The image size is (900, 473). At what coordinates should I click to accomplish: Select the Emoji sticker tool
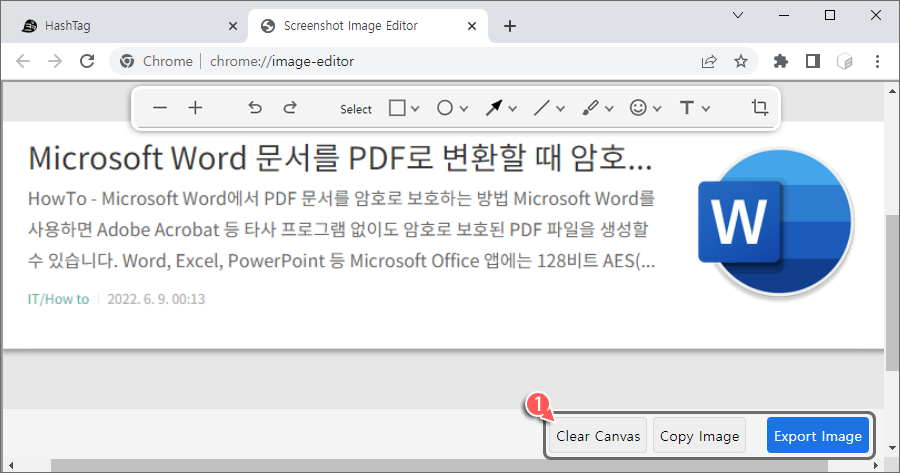coord(638,108)
